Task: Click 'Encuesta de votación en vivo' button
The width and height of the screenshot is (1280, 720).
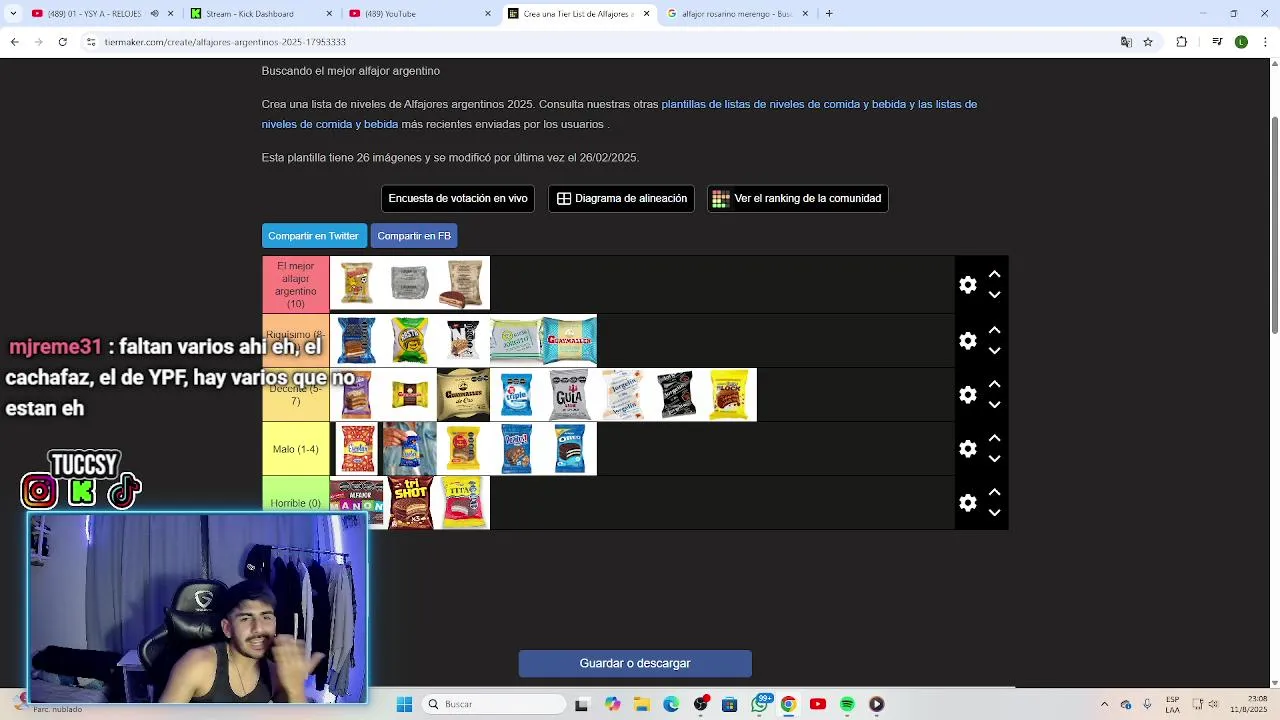Action: [458, 198]
